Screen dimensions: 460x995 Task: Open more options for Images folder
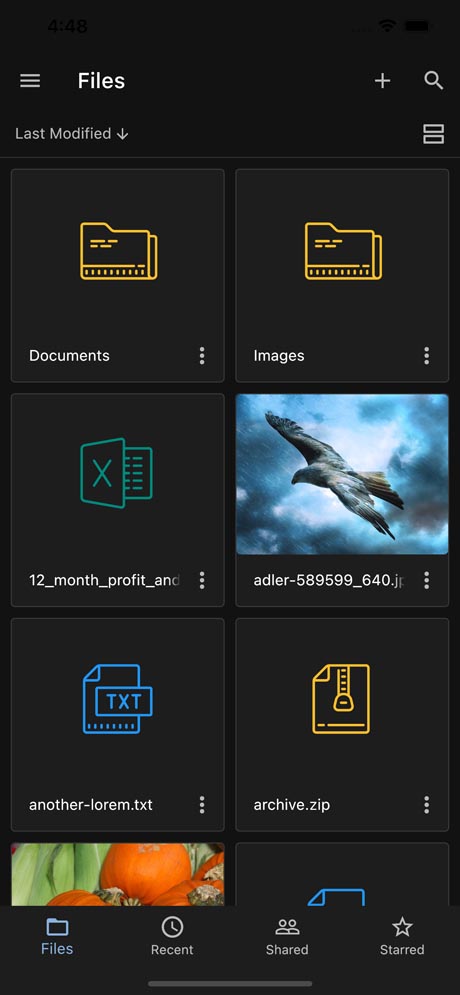tap(426, 355)
